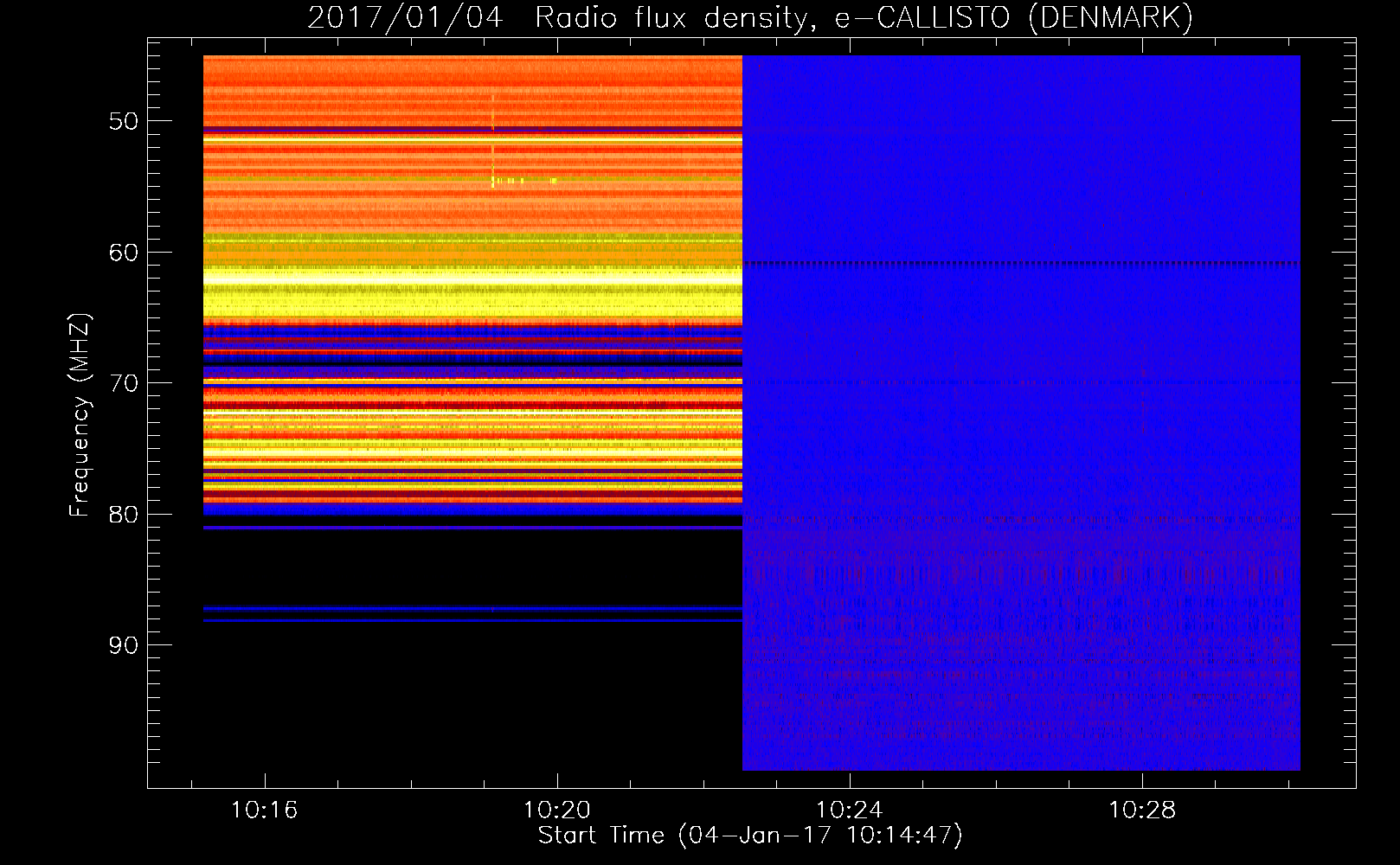The height and width of the screenshot is (865, 1400).
Task: Click the 70 frequency tick label
Action: coord(124,383)
